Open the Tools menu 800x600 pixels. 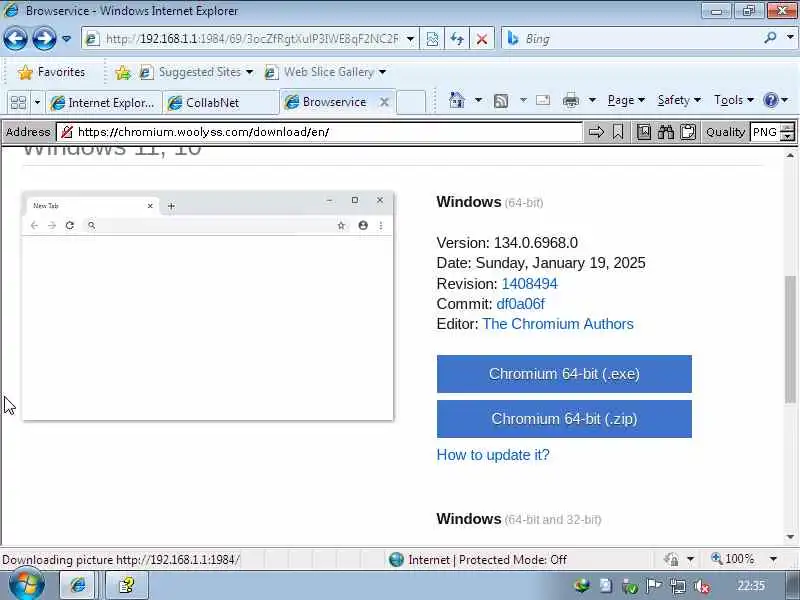pyautogui.click(x=734, y=100)
